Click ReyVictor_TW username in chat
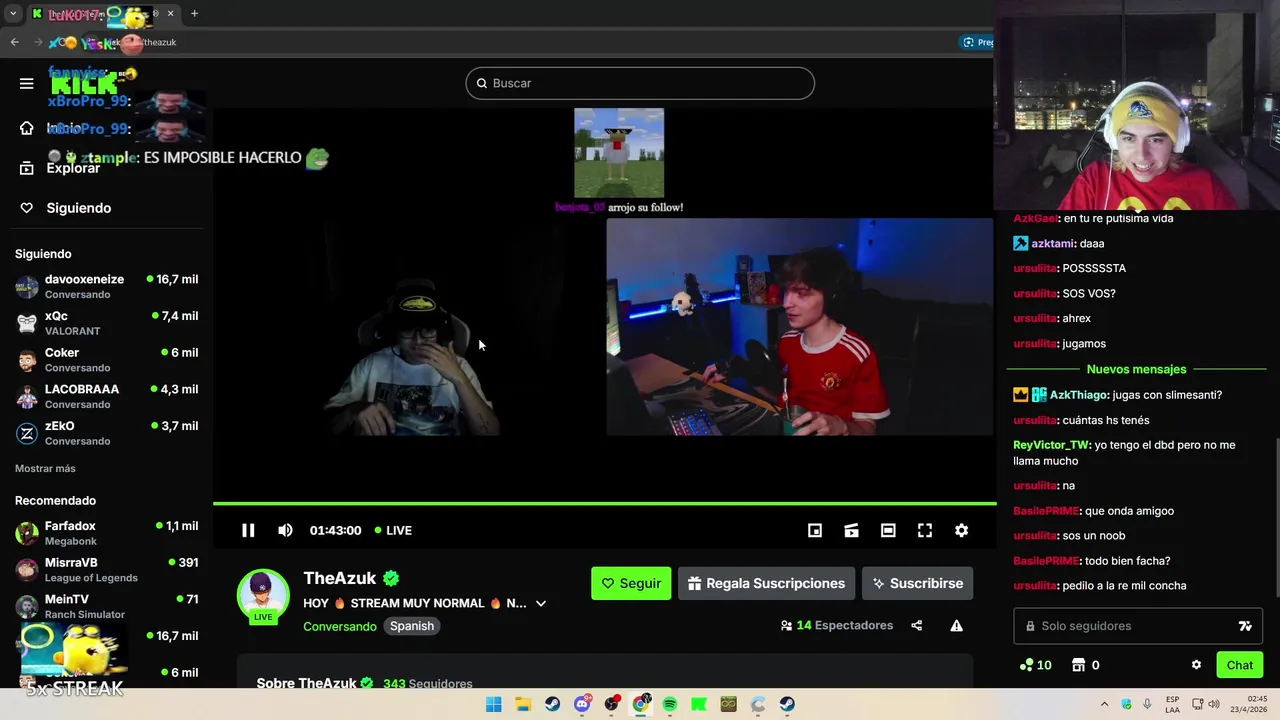Screen dimensions: 1280x720 1051,445
